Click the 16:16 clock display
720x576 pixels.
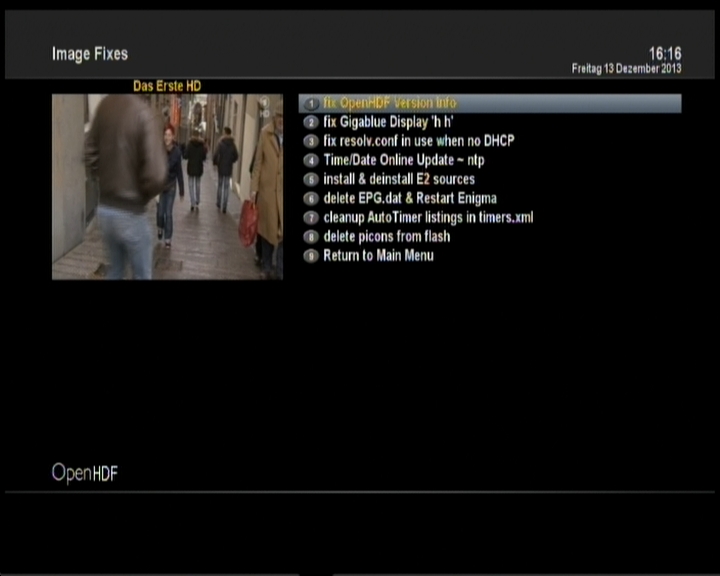[x=664, y=53]
